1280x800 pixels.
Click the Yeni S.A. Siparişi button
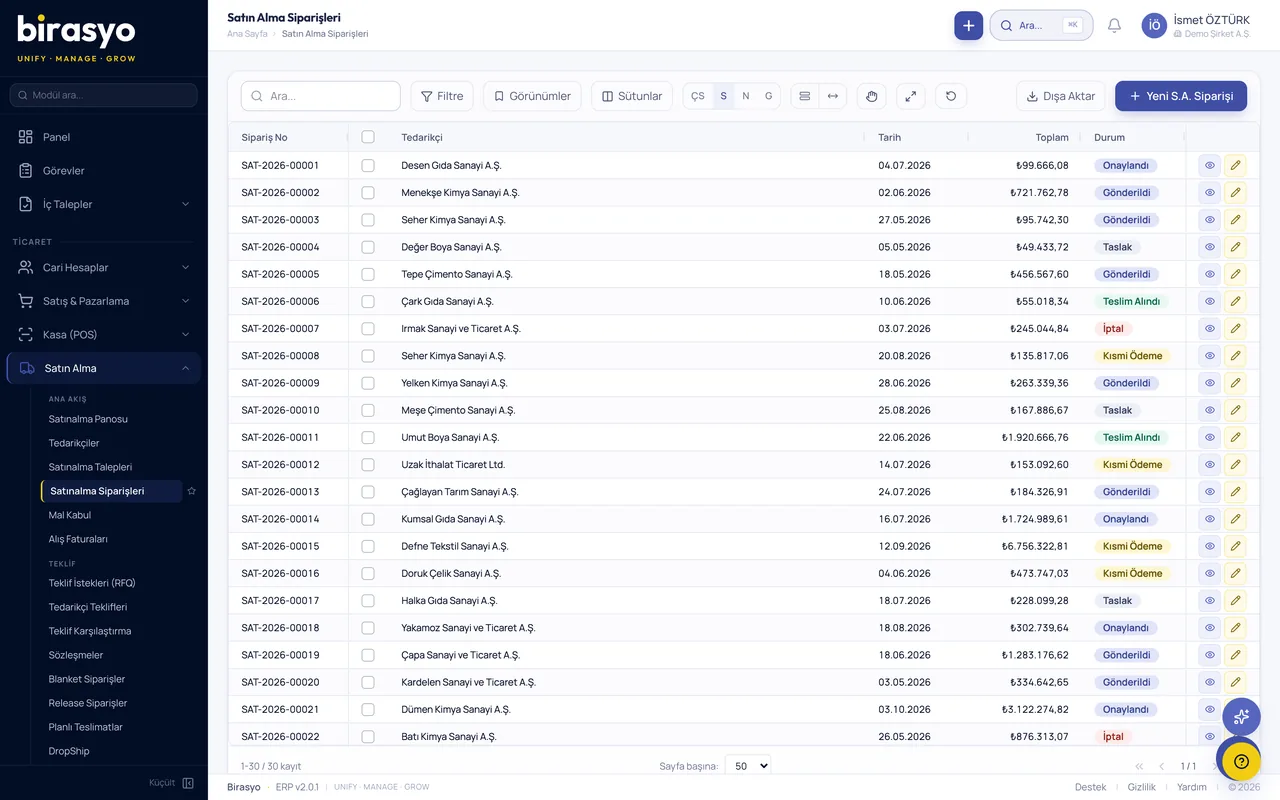coord(1181,96)
